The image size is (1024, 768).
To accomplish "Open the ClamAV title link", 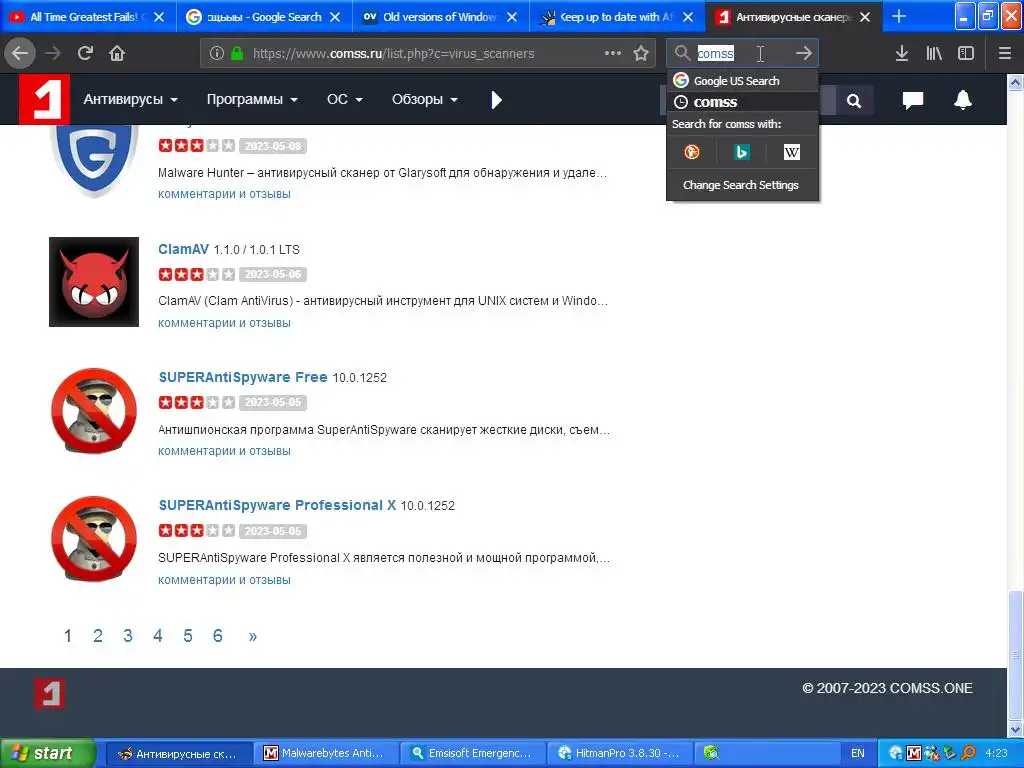I will (x=184, y=249).
